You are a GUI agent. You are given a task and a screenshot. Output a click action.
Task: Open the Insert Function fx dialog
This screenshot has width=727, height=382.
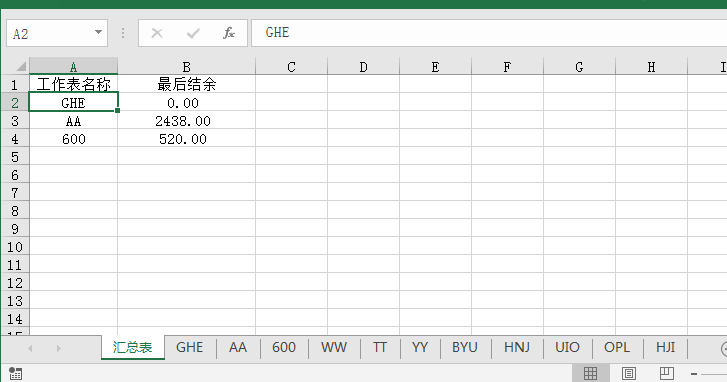pyautogui.click(x=229, y=33)
